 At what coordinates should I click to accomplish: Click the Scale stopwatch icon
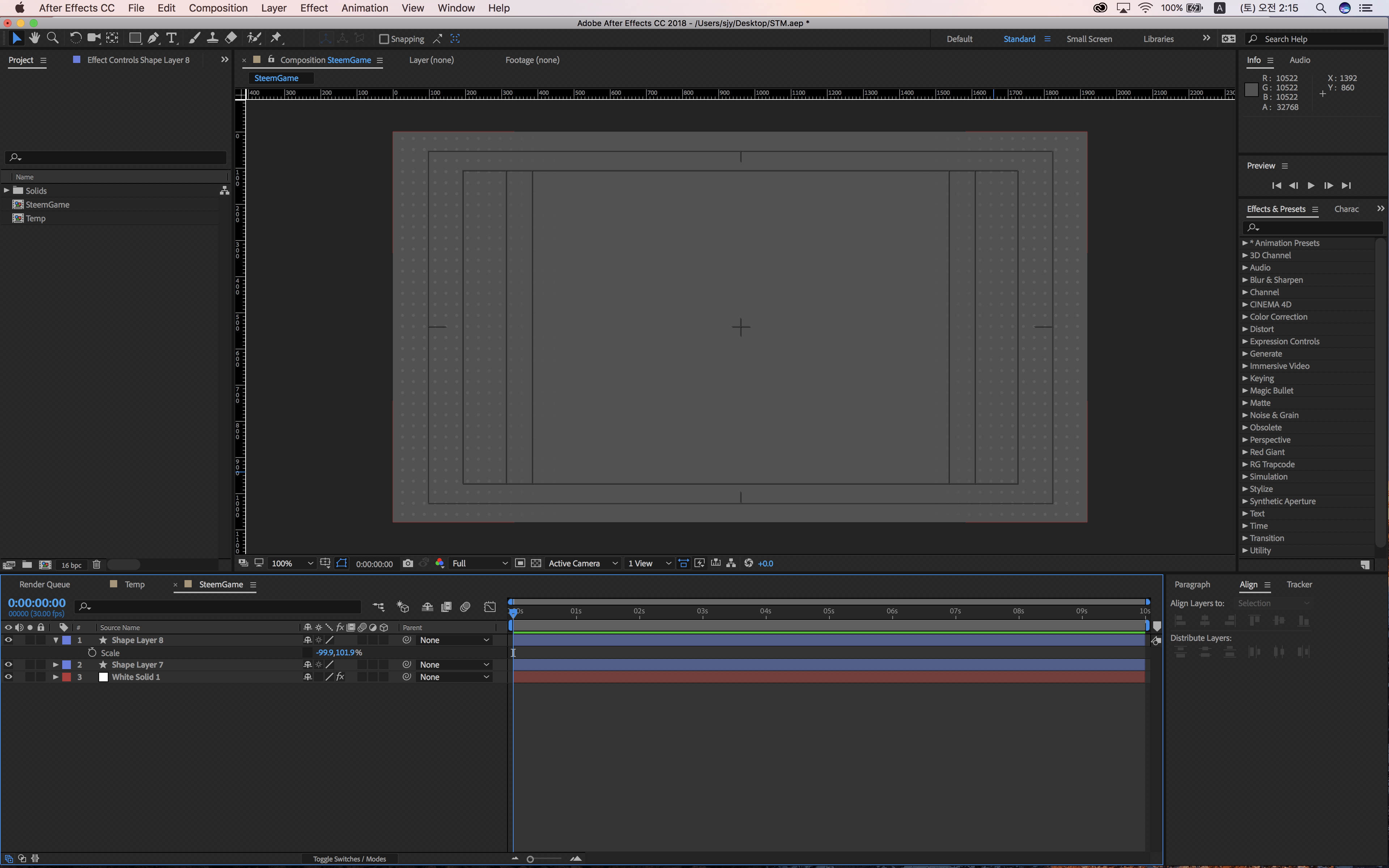pyautogui.click(x=92, y=653)
